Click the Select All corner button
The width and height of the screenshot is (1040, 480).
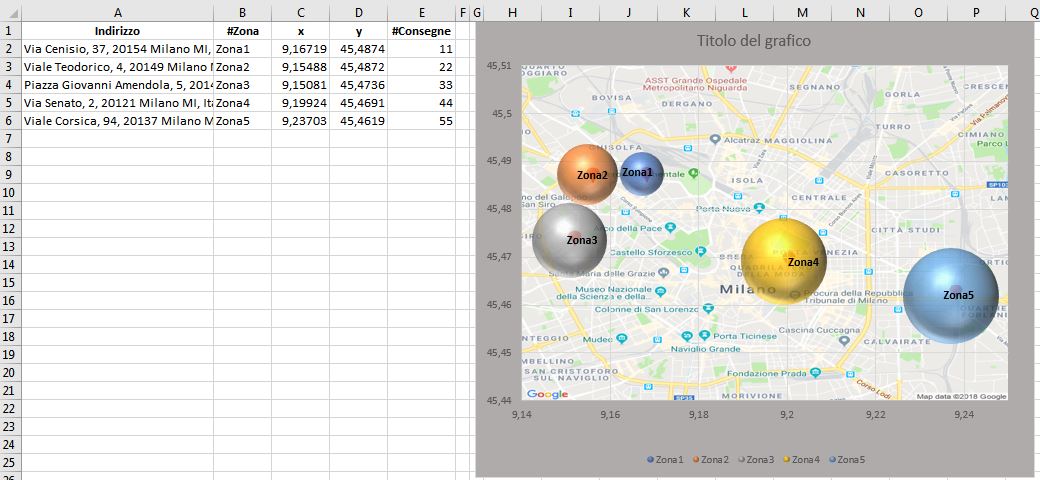point(10,12)
